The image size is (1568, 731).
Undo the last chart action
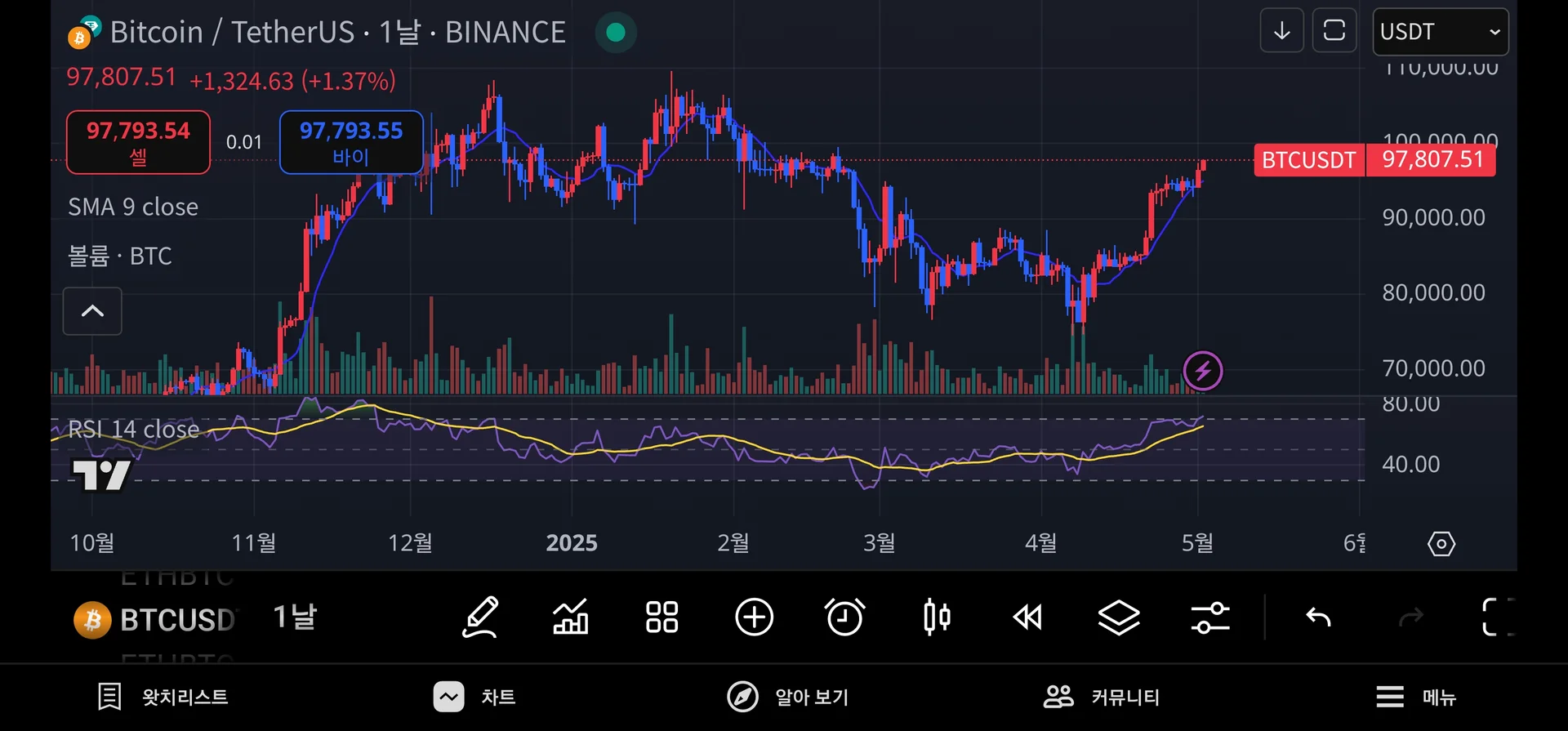point(1318,617)
